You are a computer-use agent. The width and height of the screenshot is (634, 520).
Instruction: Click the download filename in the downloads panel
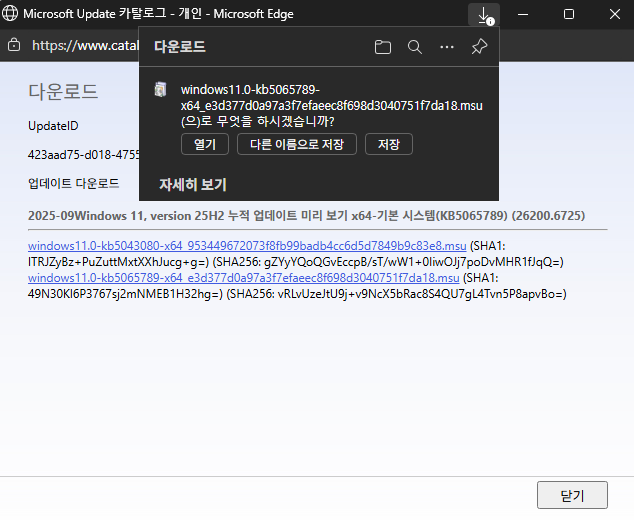(x=332, y=97)
